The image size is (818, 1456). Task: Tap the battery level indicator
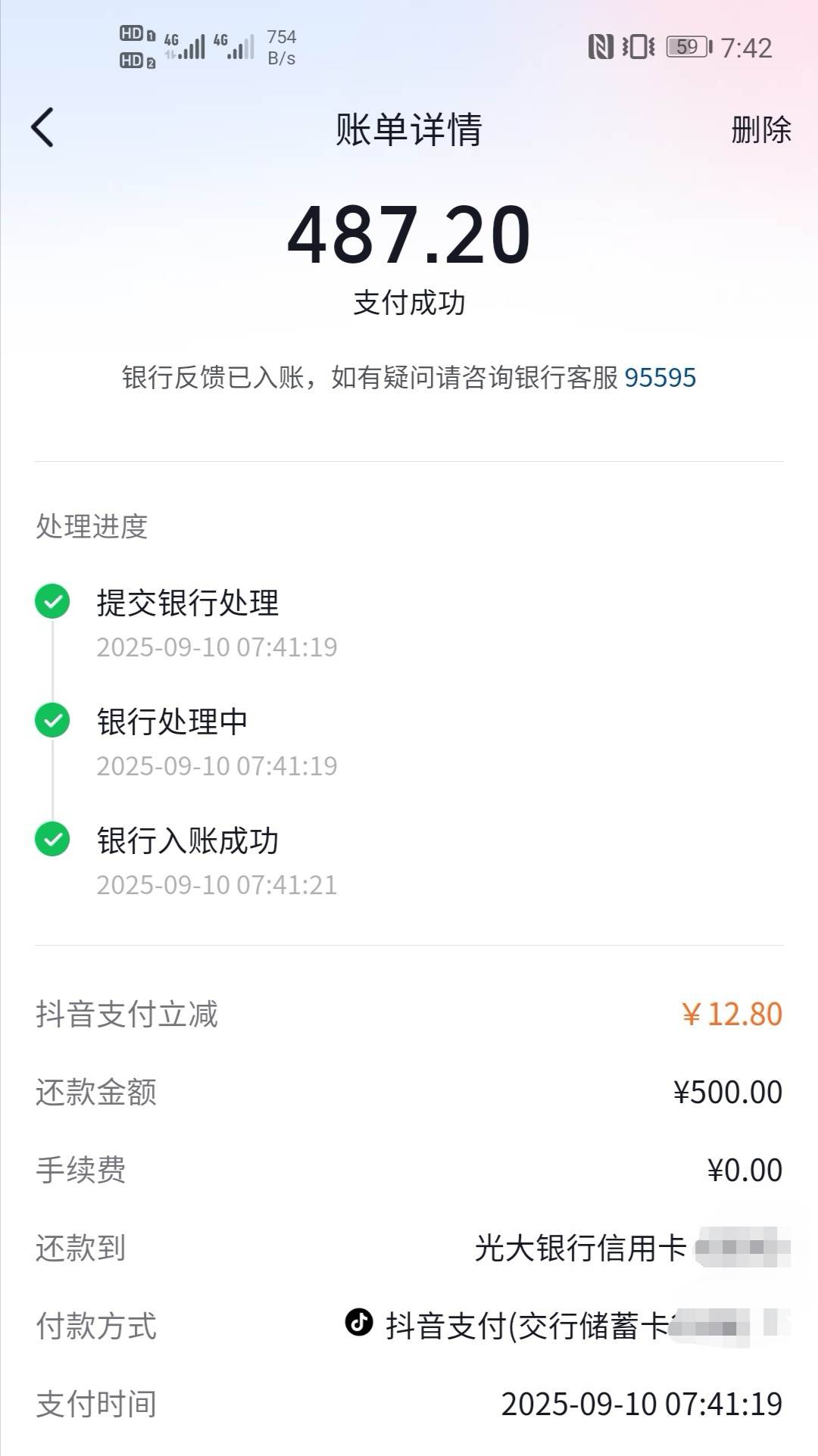pyautogui.click(x=689, y=47)
